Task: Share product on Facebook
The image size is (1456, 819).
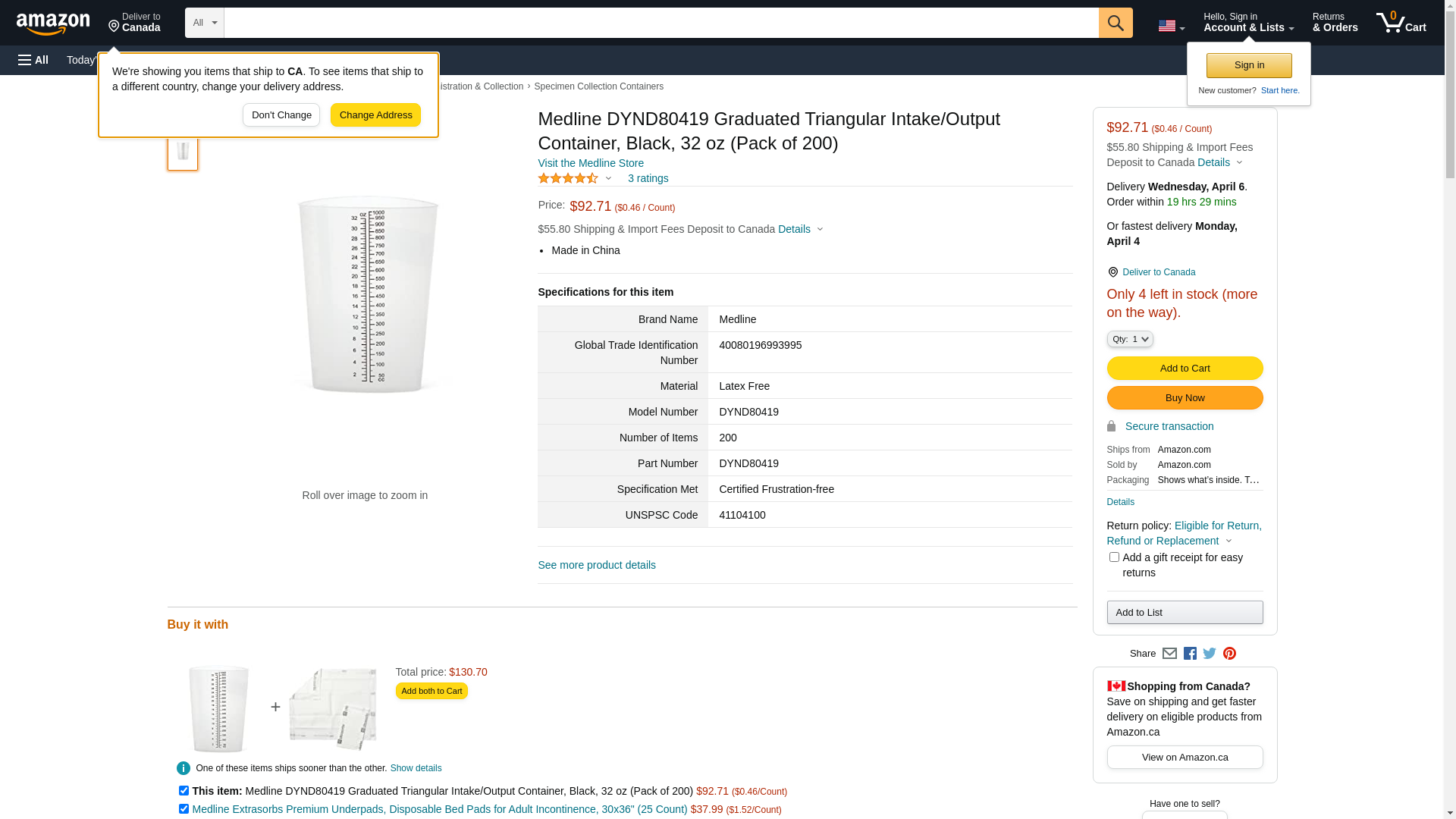Action: coord(1190,654)
